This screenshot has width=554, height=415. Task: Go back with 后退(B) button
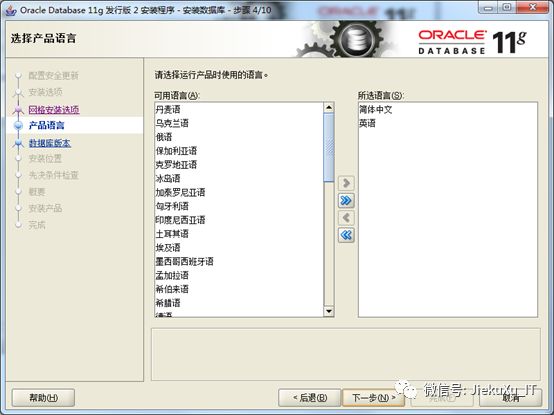[x=310, y=398]
